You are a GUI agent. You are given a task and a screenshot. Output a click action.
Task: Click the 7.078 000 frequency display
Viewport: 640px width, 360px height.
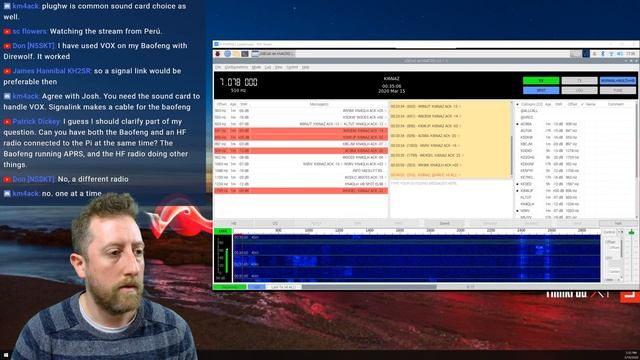[238, 82]
